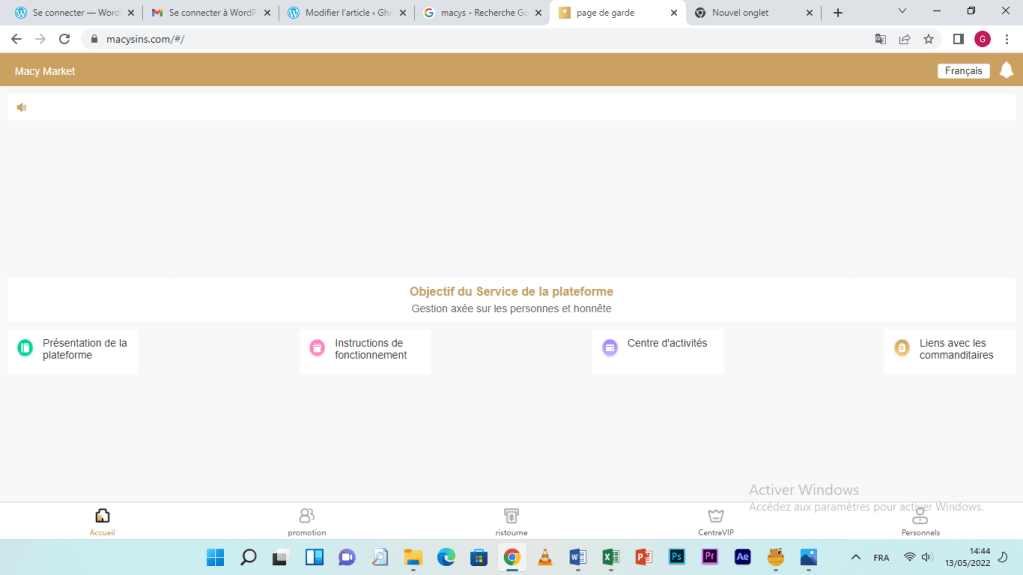This screenshot has height=575, width=1023.
Task: Expand the Chrome tab search chevron
Action: [x=902, y=11]
